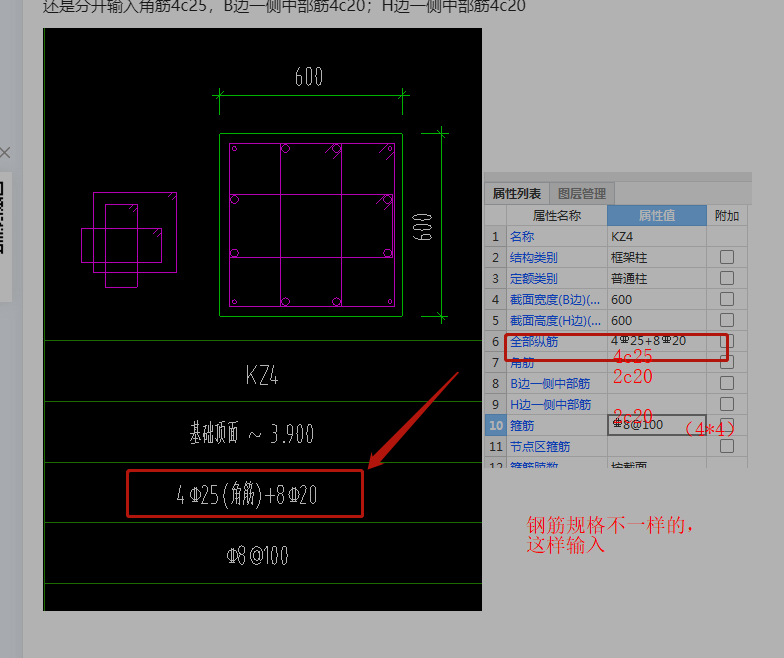
Task: Check the B边一侧中部筋 row checkbox
Action: click(x=726, y=383)
